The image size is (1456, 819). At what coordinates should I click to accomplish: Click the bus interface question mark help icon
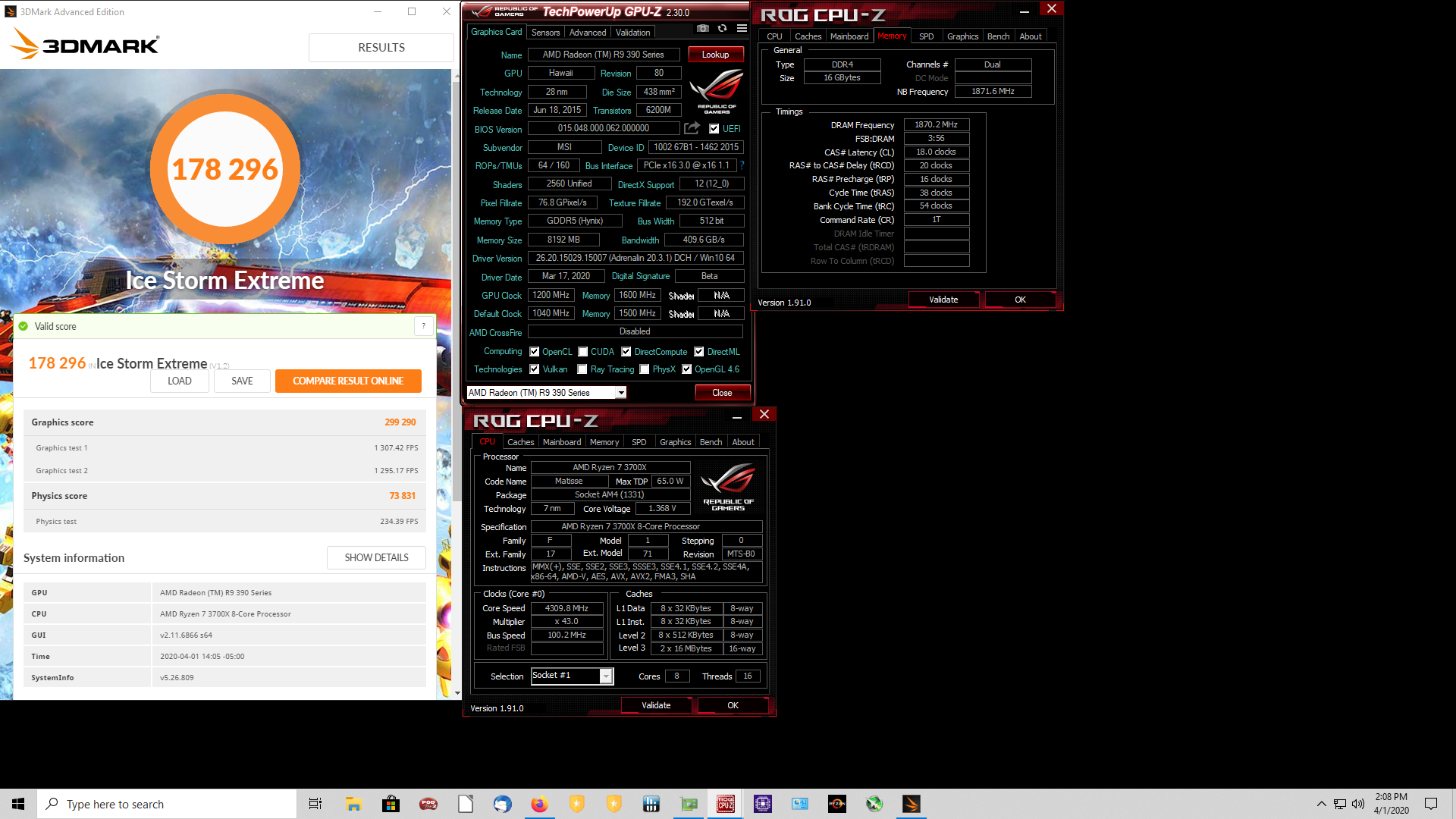click(x=742, y=165)
